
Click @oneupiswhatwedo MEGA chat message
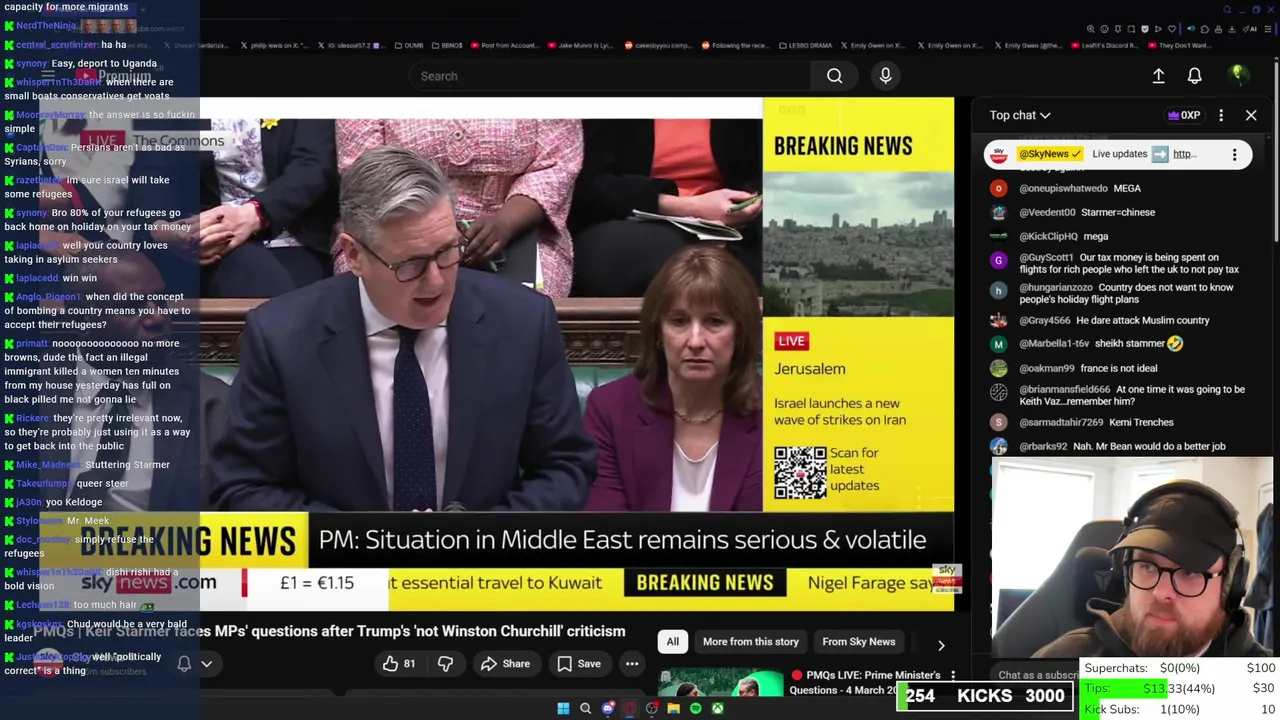[1080, 188]
